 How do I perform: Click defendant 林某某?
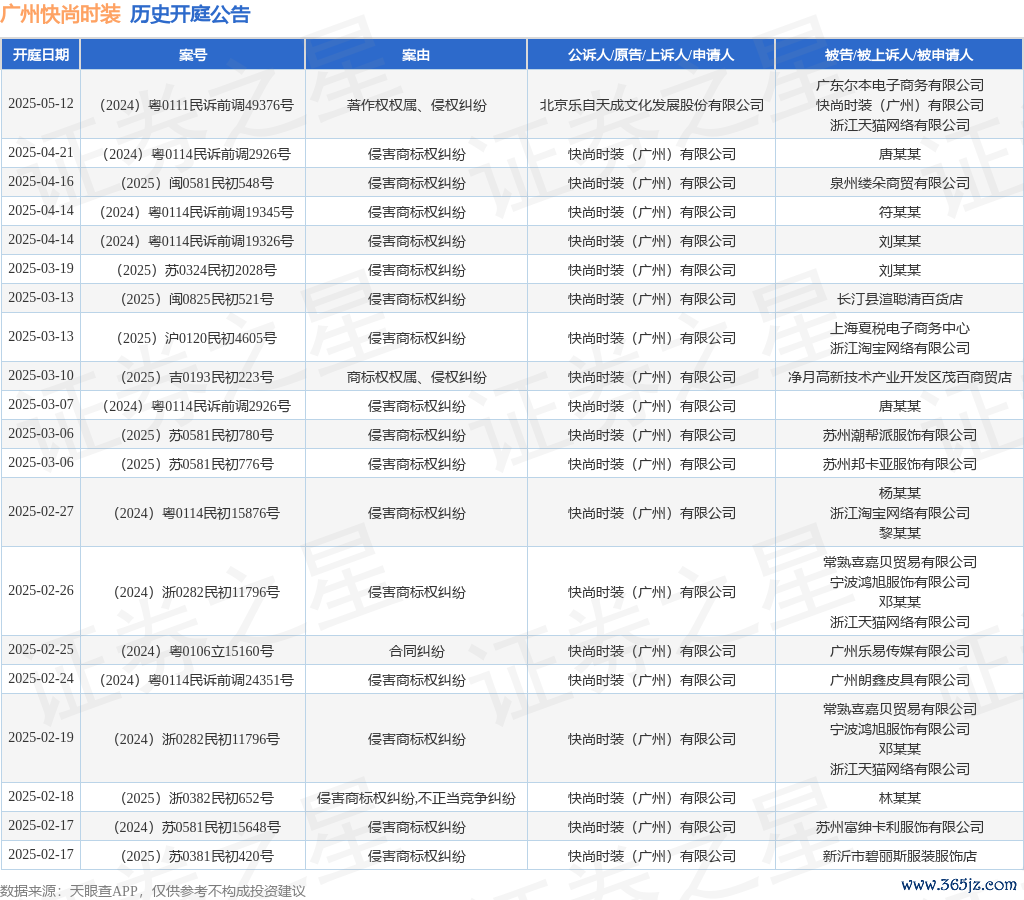(x=899, y=798)
